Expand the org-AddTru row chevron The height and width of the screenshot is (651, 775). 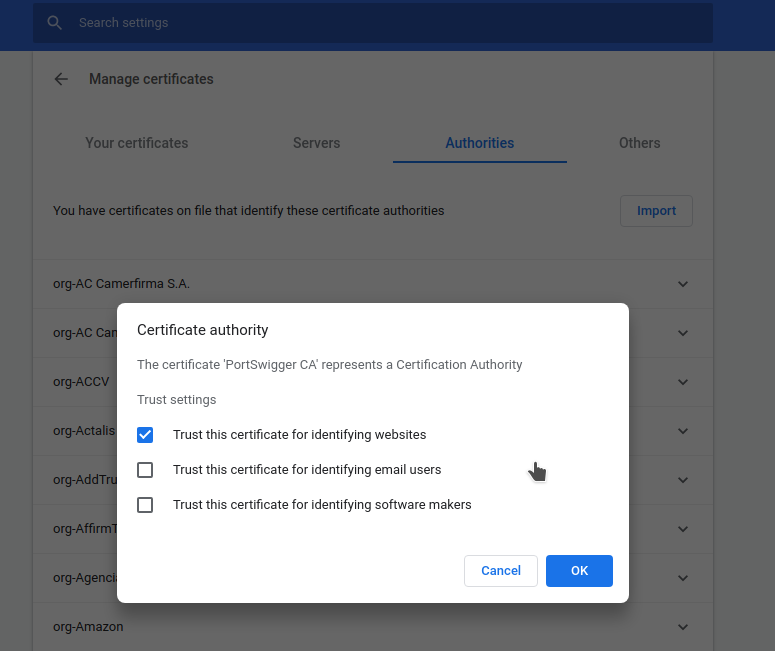point(683,480)
